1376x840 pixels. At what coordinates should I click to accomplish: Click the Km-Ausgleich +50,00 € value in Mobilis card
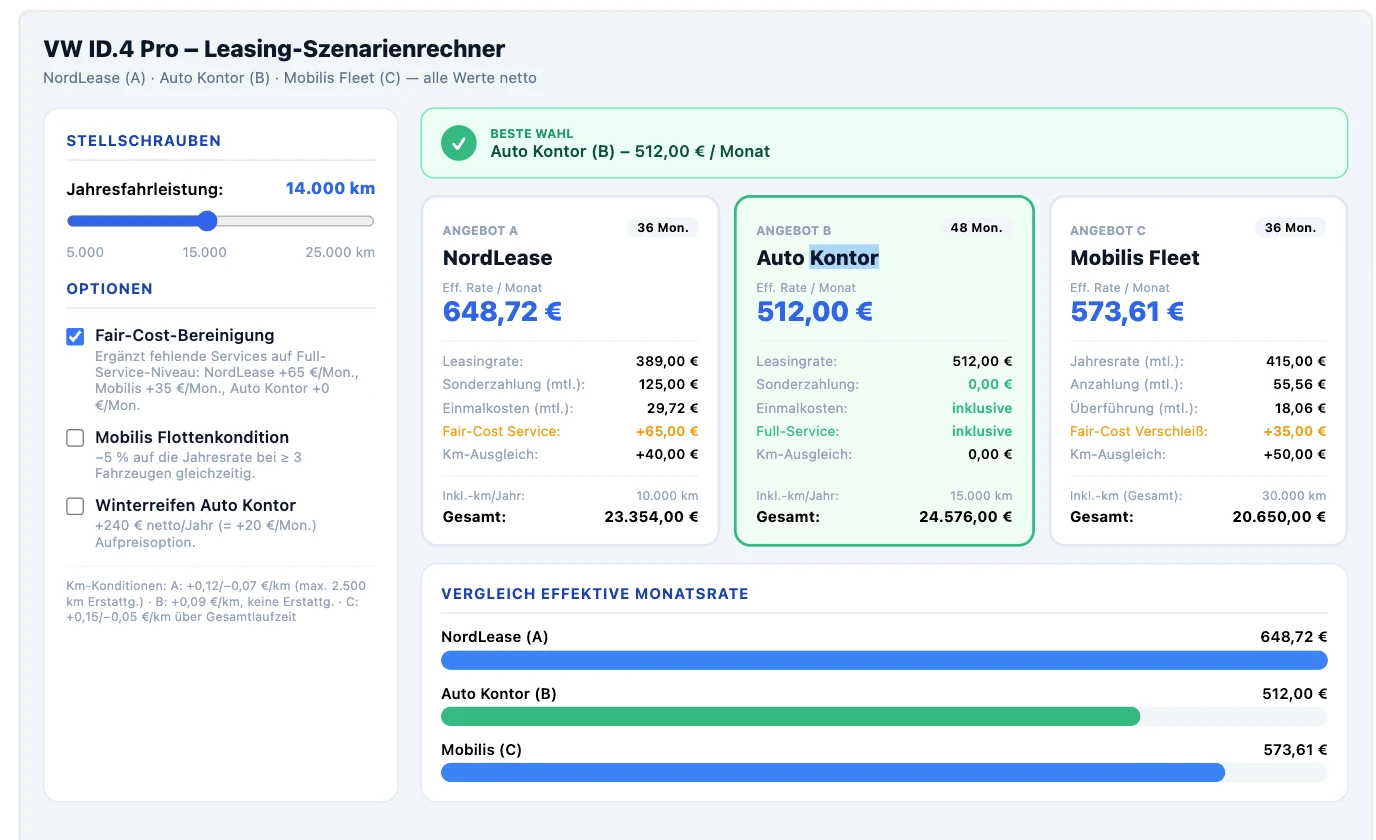1294,455
